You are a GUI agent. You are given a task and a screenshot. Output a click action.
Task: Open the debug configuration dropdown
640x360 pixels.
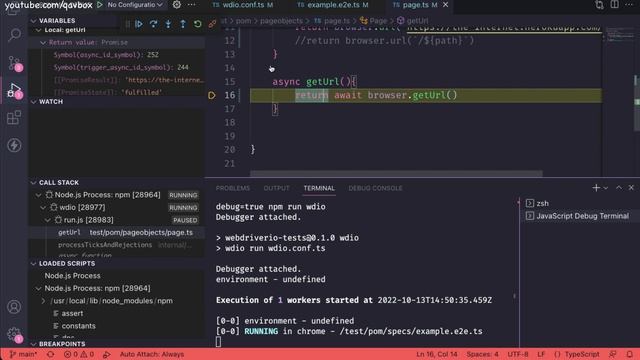[135, 5]
